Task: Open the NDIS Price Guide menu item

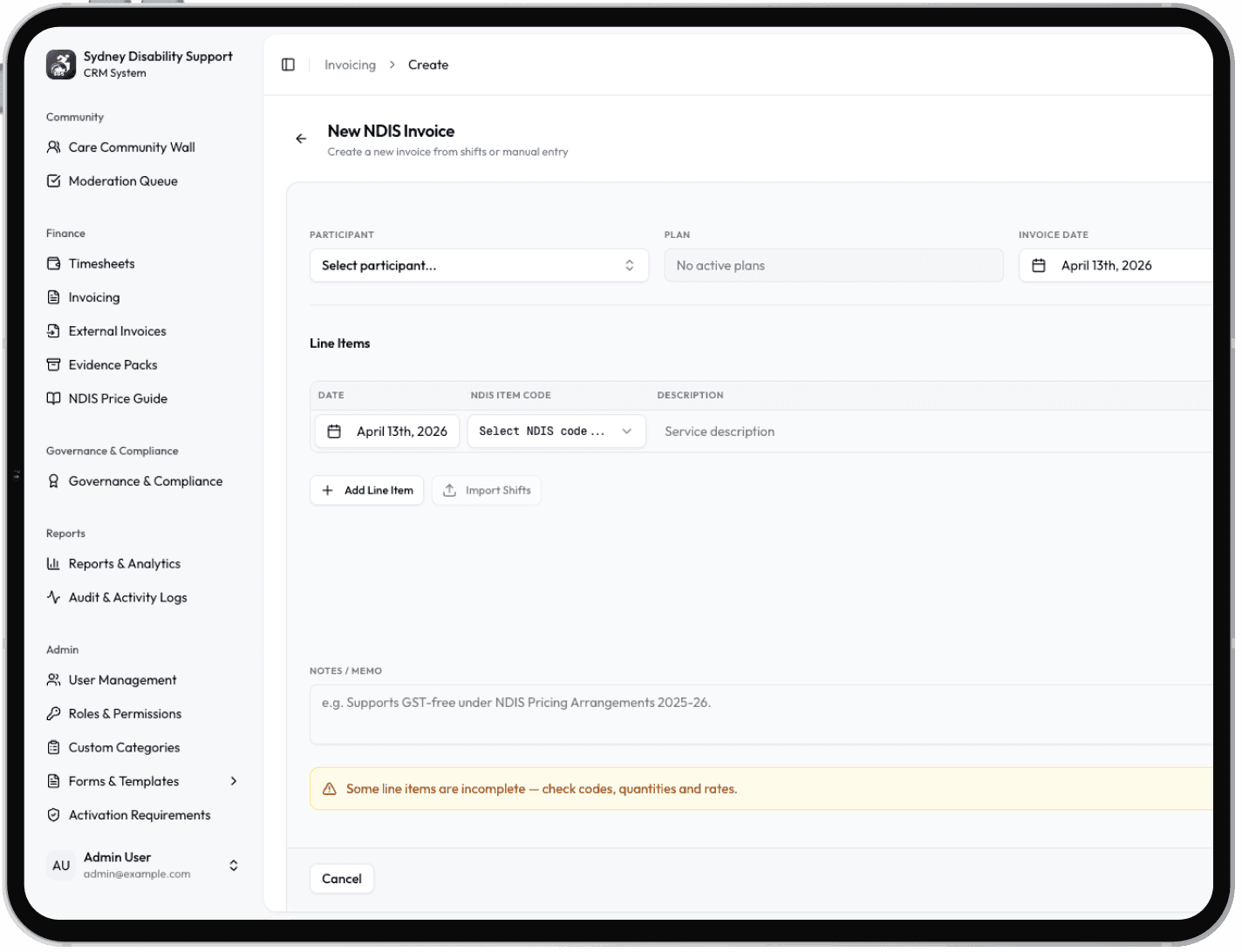Action: pyautogui.click(x=119, y=398)
